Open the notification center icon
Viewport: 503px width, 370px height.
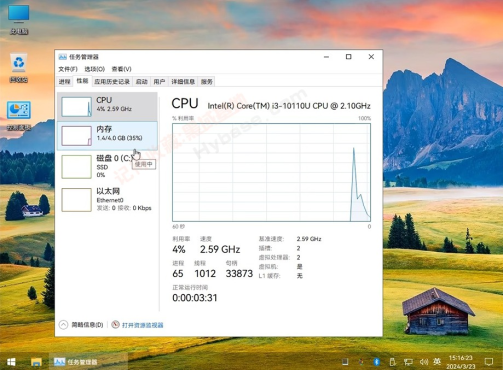point(489,362)
